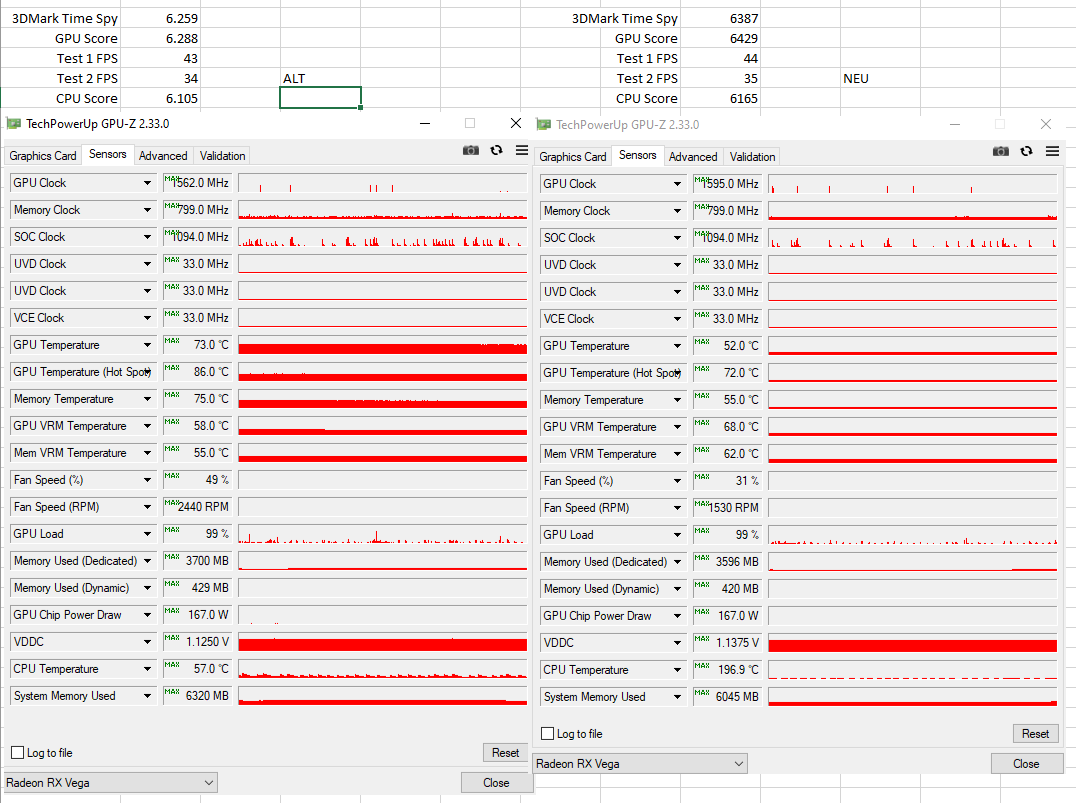Select Sensors tab in left GPU-Z window

tap(108, 154)
